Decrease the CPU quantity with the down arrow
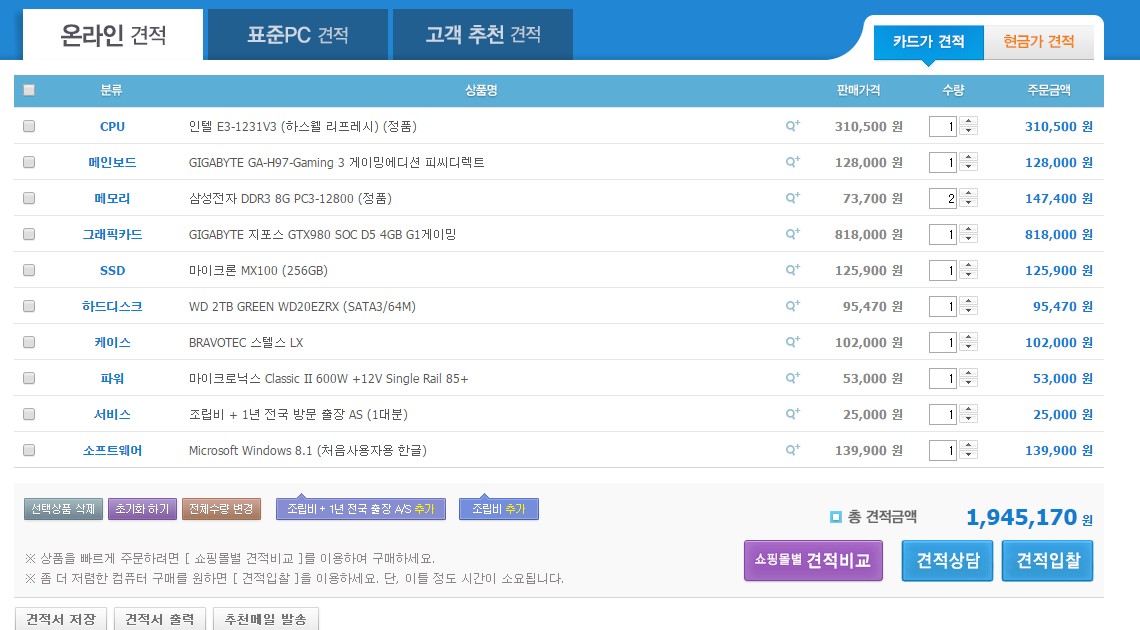This screenshot has width=1140, height=630. 968,132
